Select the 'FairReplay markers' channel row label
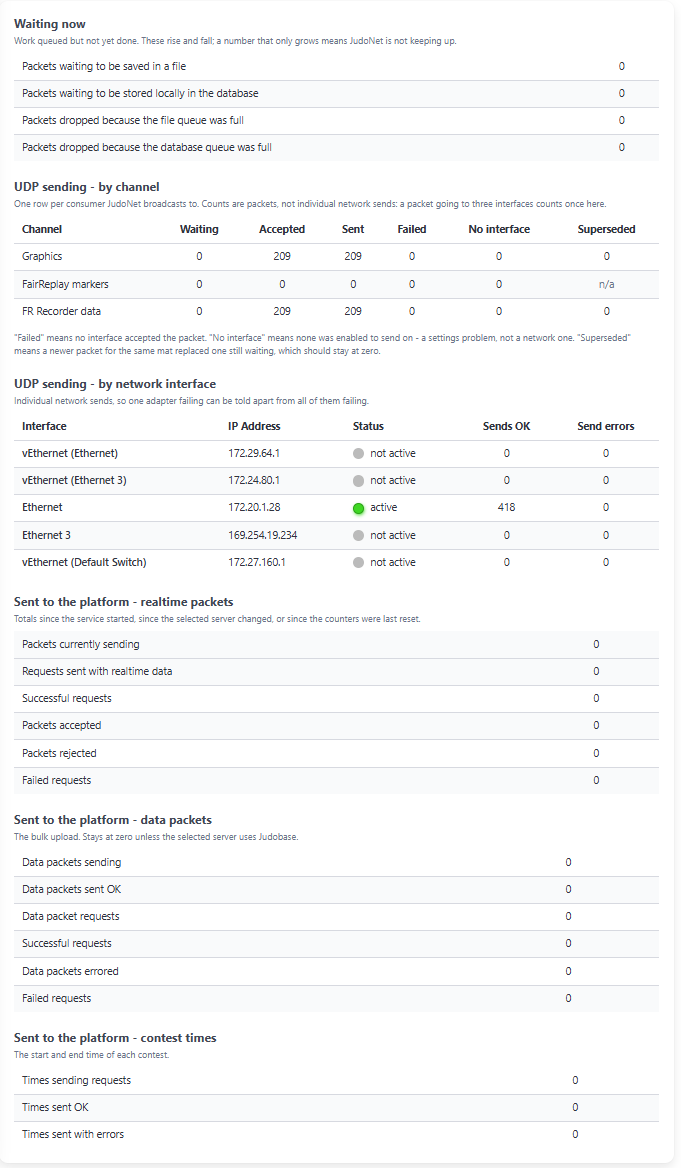Screen dimensions: 681x1168 pos(66,284)
